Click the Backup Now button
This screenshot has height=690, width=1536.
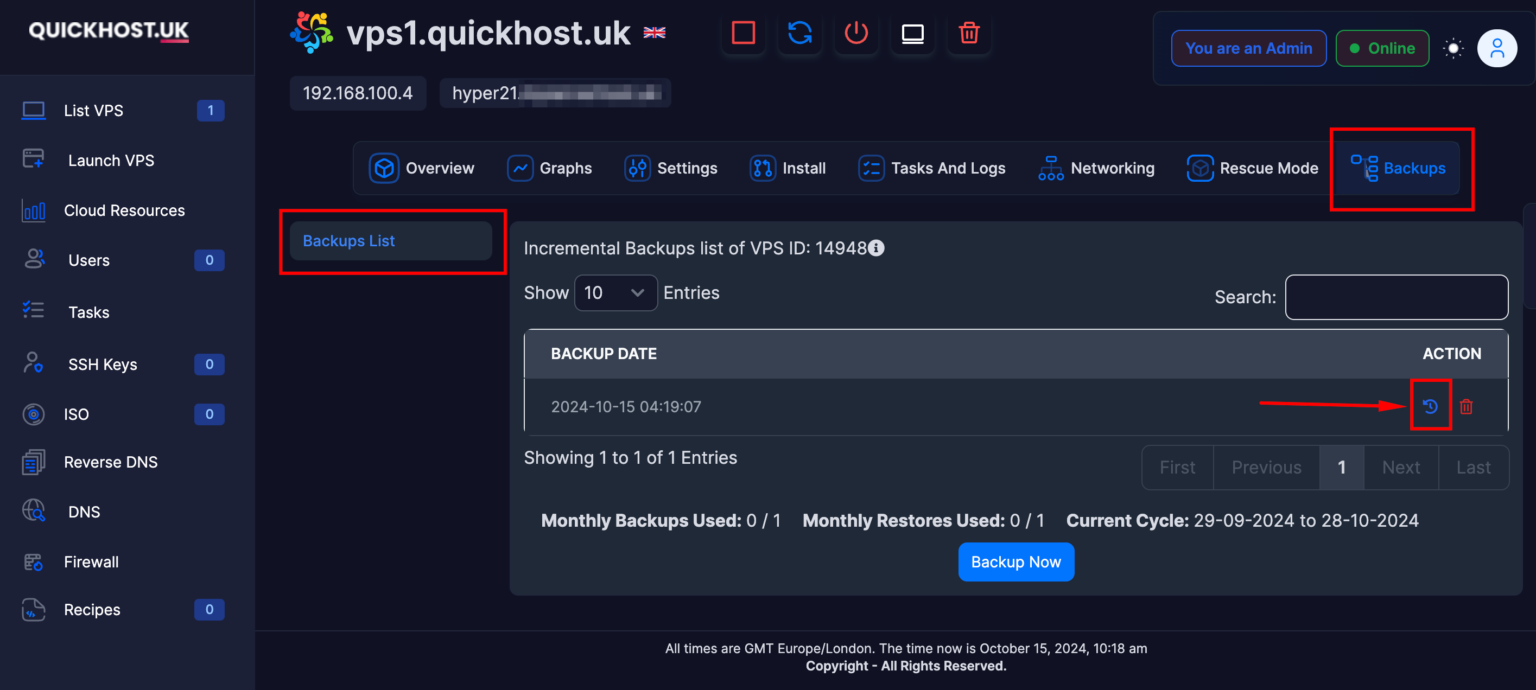coord(1016,562)
